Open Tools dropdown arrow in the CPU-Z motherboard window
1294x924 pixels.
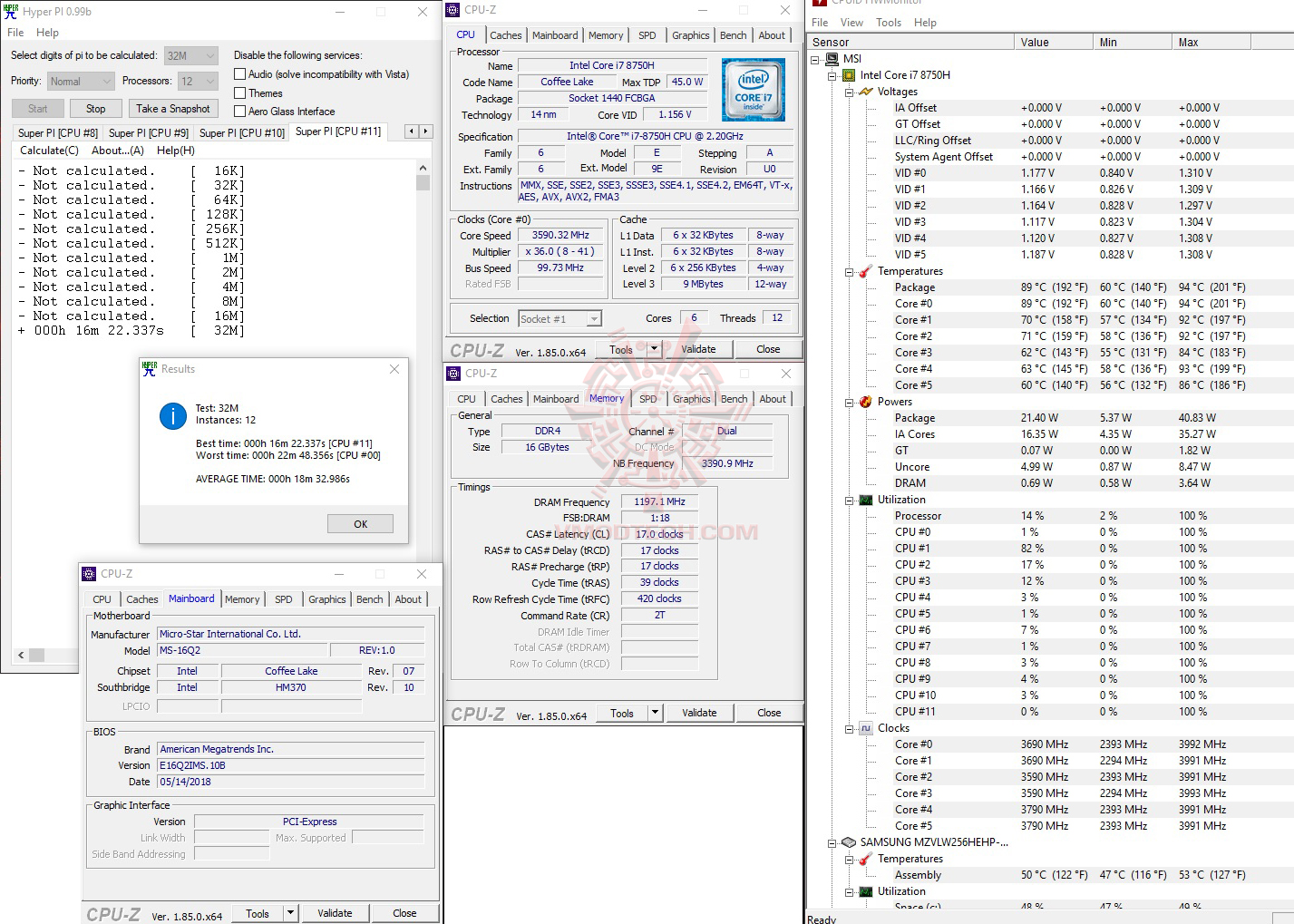point(291,913)
